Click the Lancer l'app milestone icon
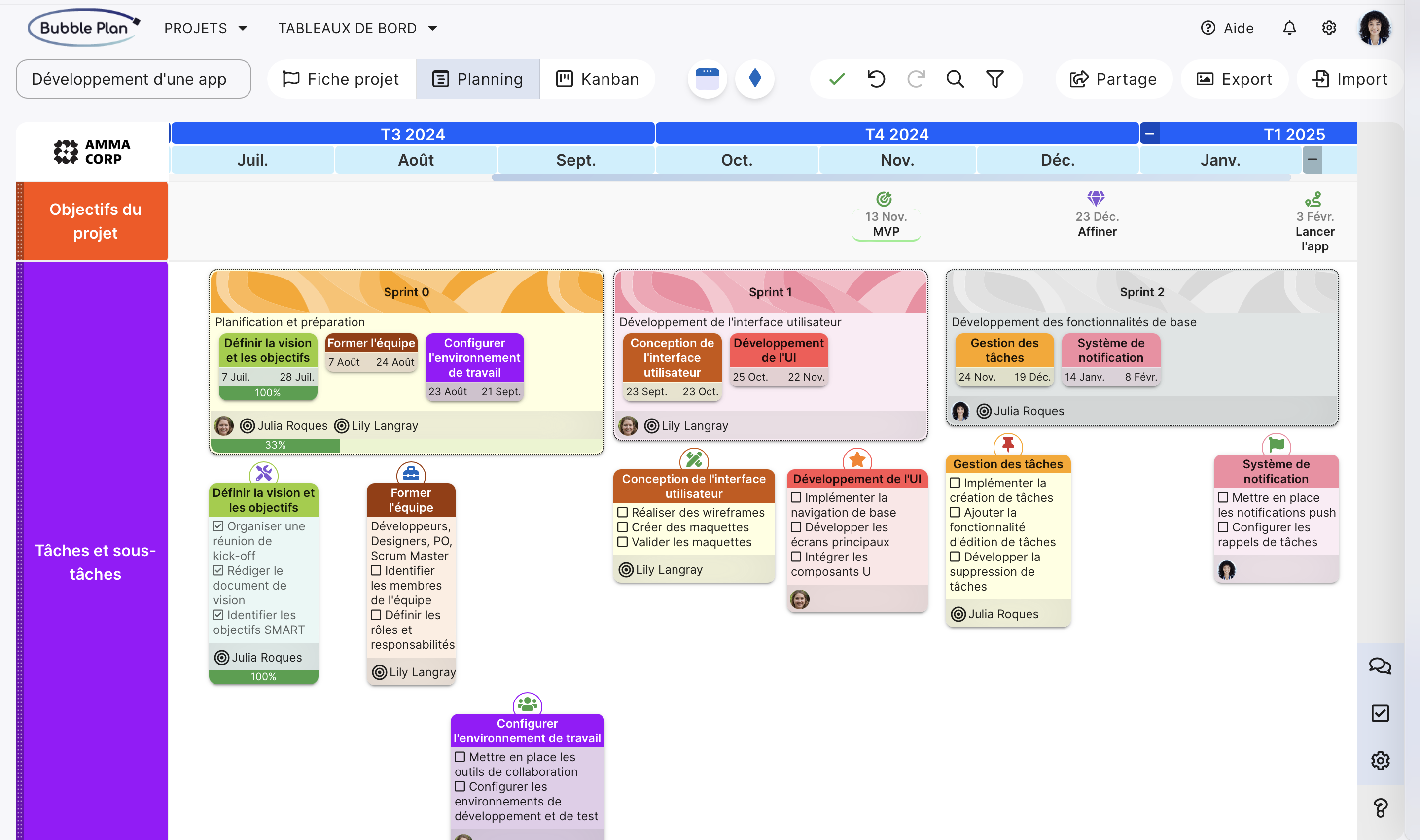This screenshot has height=840, width=1420. point(1313,198)
